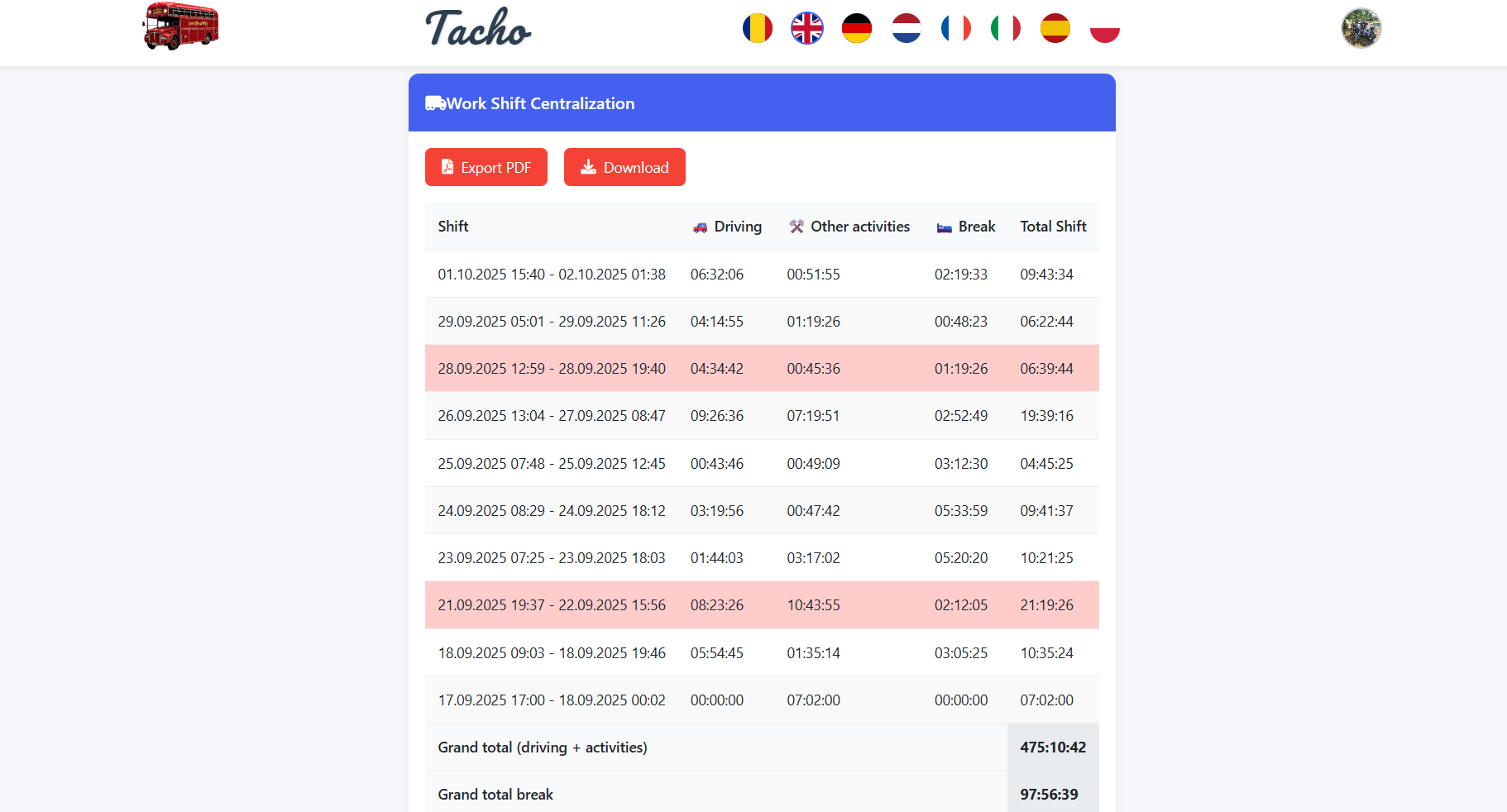1507x812 pixels.
Task: Select the highlighted 21.09.2025 shift row
Action: pos(762,605)
